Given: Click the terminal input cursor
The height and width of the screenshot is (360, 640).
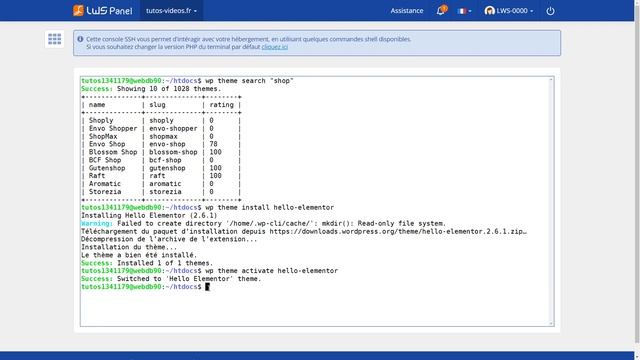Looking at the screenshot, I should click(207, 287).
